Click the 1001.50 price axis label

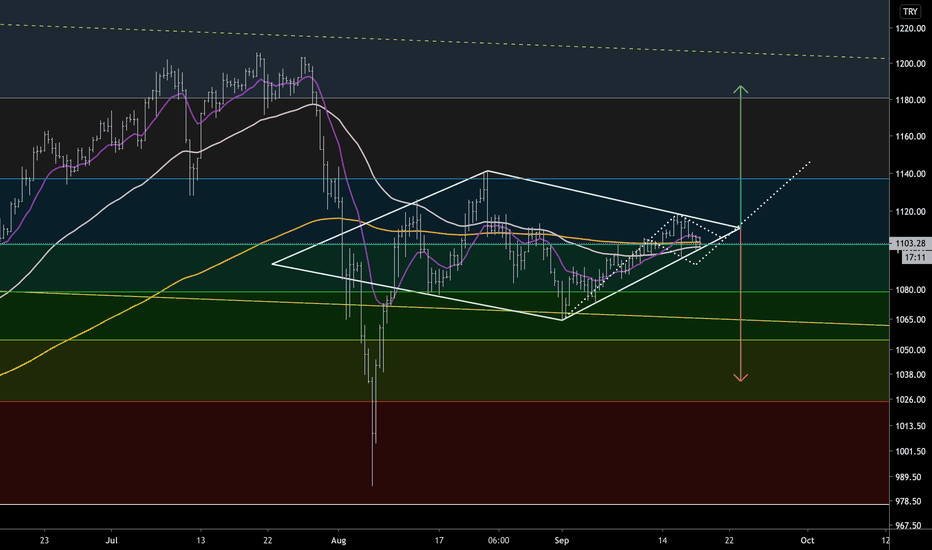(911, 451)
